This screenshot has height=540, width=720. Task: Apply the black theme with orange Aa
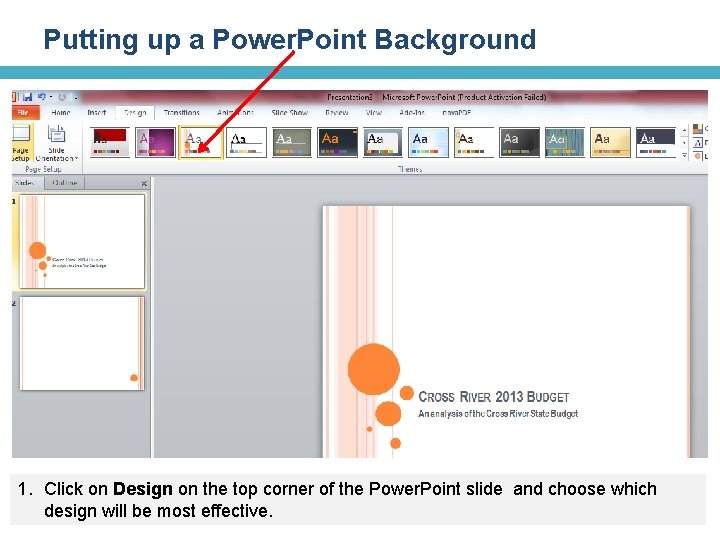[x=338, y=142]
